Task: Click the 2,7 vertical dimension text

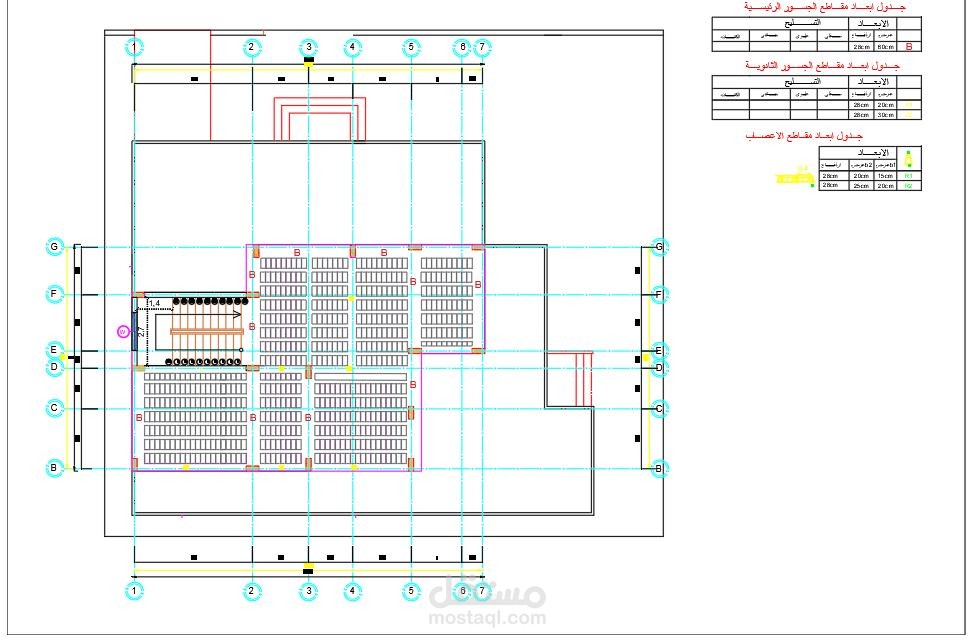Action: pyautogui.click(x=142, y=331)
